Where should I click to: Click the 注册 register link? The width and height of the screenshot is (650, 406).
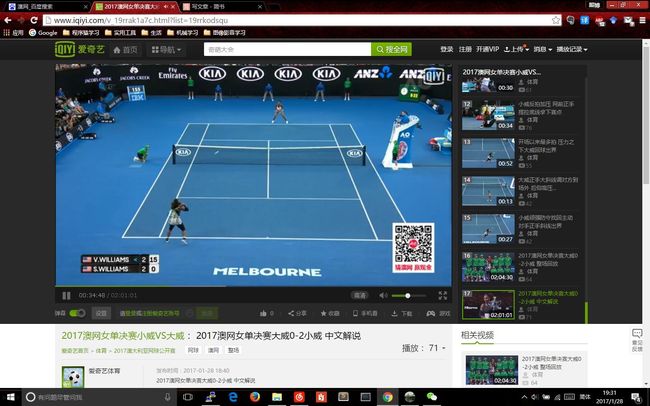click(465, 49)
